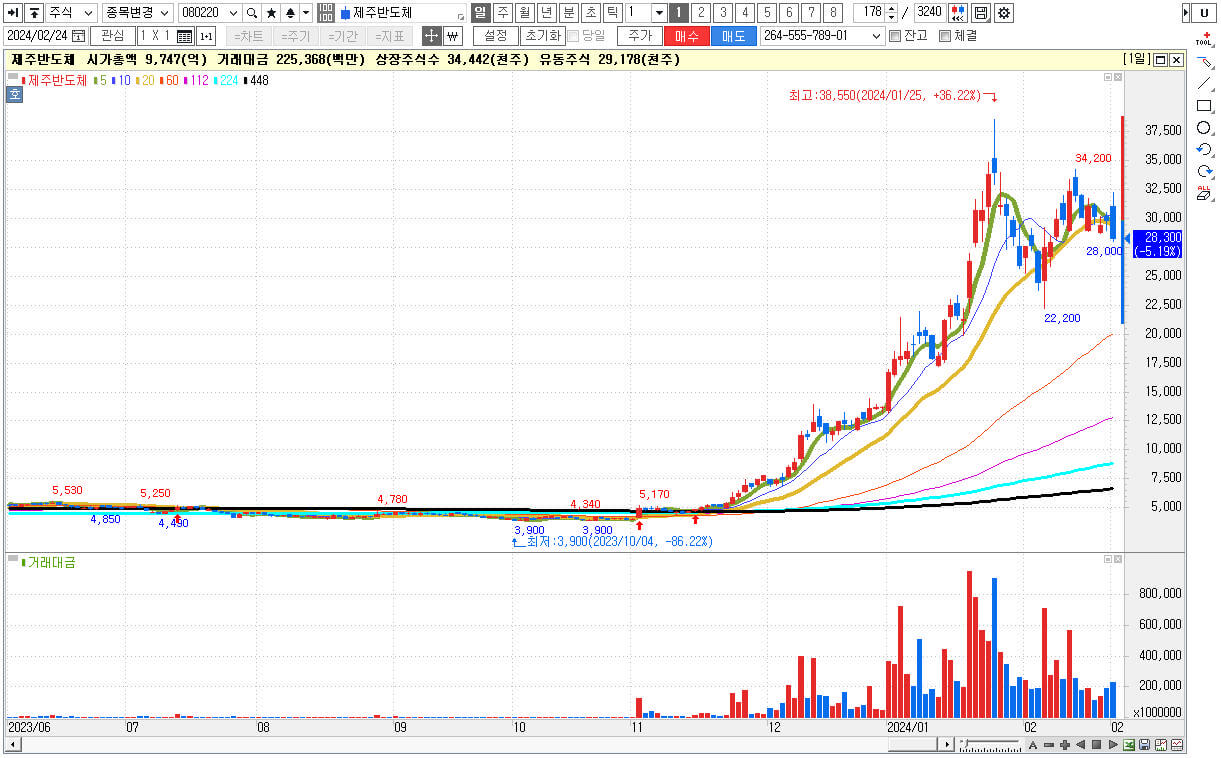Image resolution: width=1221 pixels, height=758 pixels.
Task: Stop chart scroll playback
Action: 1097,745
